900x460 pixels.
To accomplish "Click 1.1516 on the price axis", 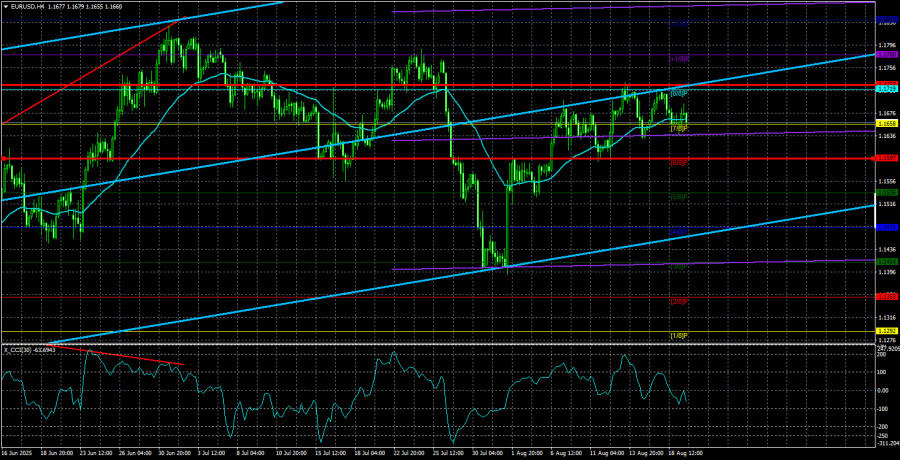I will tap(887, 204).
